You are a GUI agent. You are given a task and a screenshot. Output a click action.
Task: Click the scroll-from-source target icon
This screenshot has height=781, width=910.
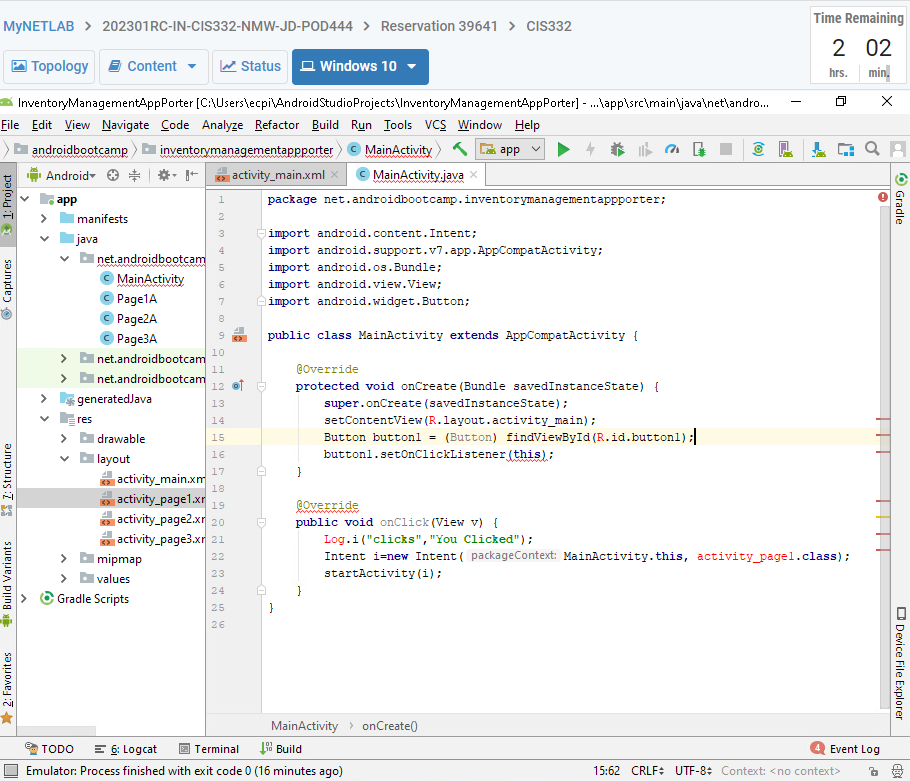pyautogui.click(x=113, y=175)
